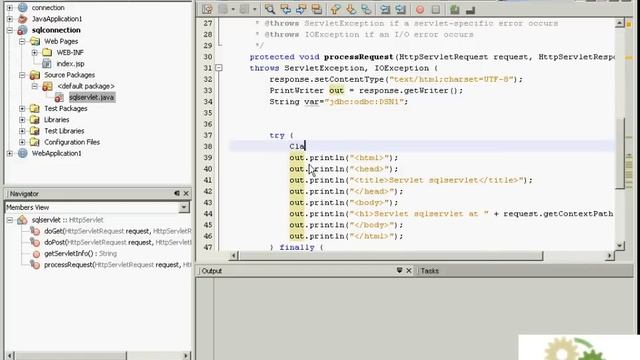Collapse the Web Pages folder
640x360 pixels.
tap(22, 41)
